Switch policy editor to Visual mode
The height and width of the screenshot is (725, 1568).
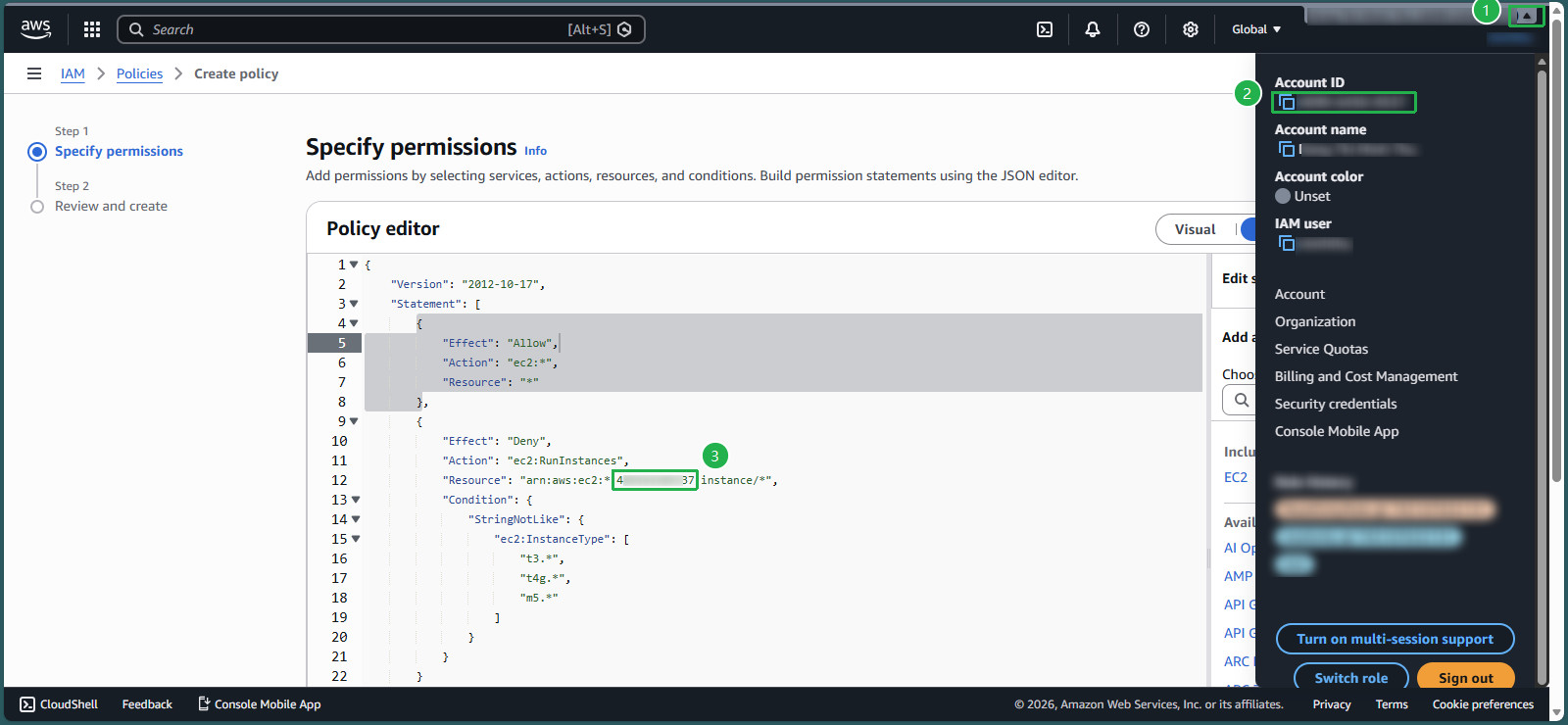coord(1196,229)
